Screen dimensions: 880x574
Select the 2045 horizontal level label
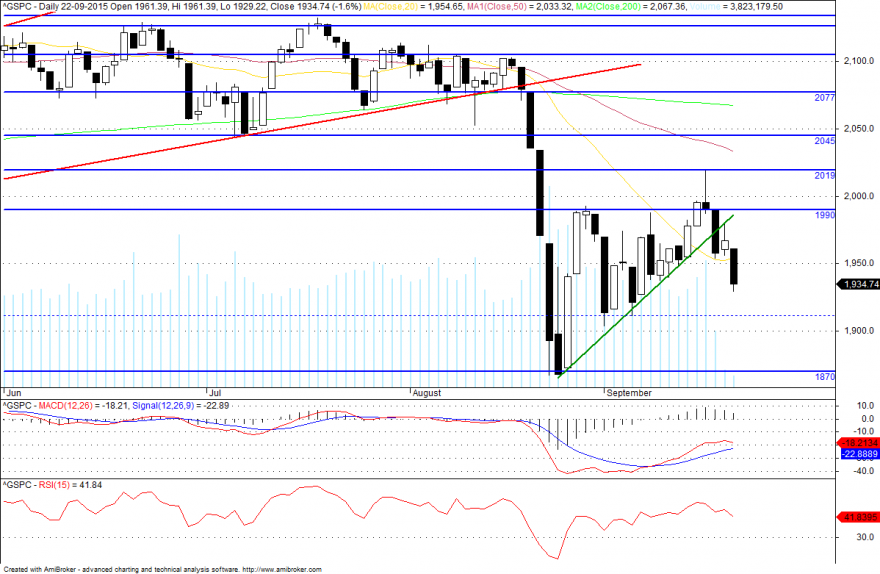point(824,141)
